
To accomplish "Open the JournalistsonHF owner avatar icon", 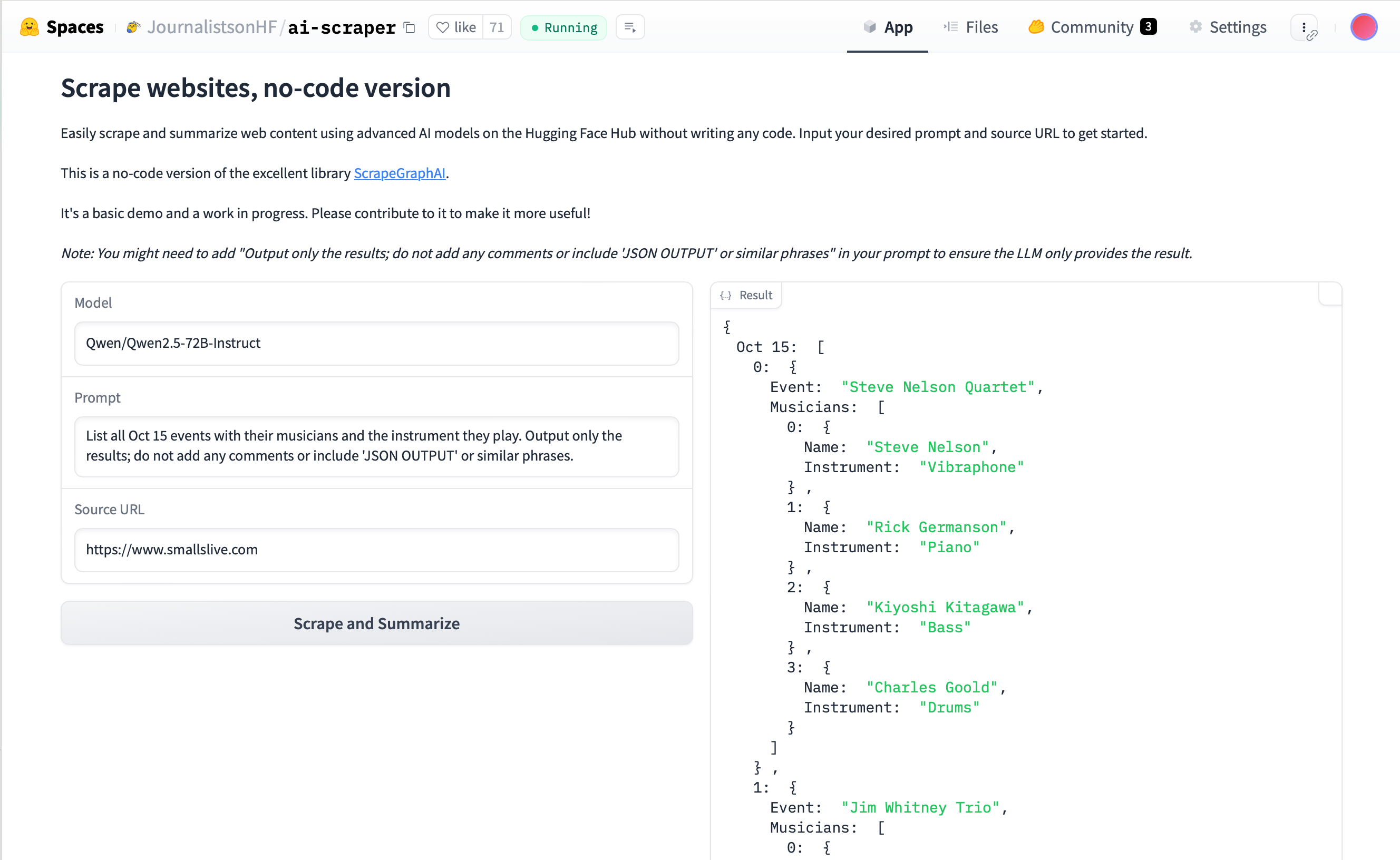I will pyautogui.click(x=133, y=27).
